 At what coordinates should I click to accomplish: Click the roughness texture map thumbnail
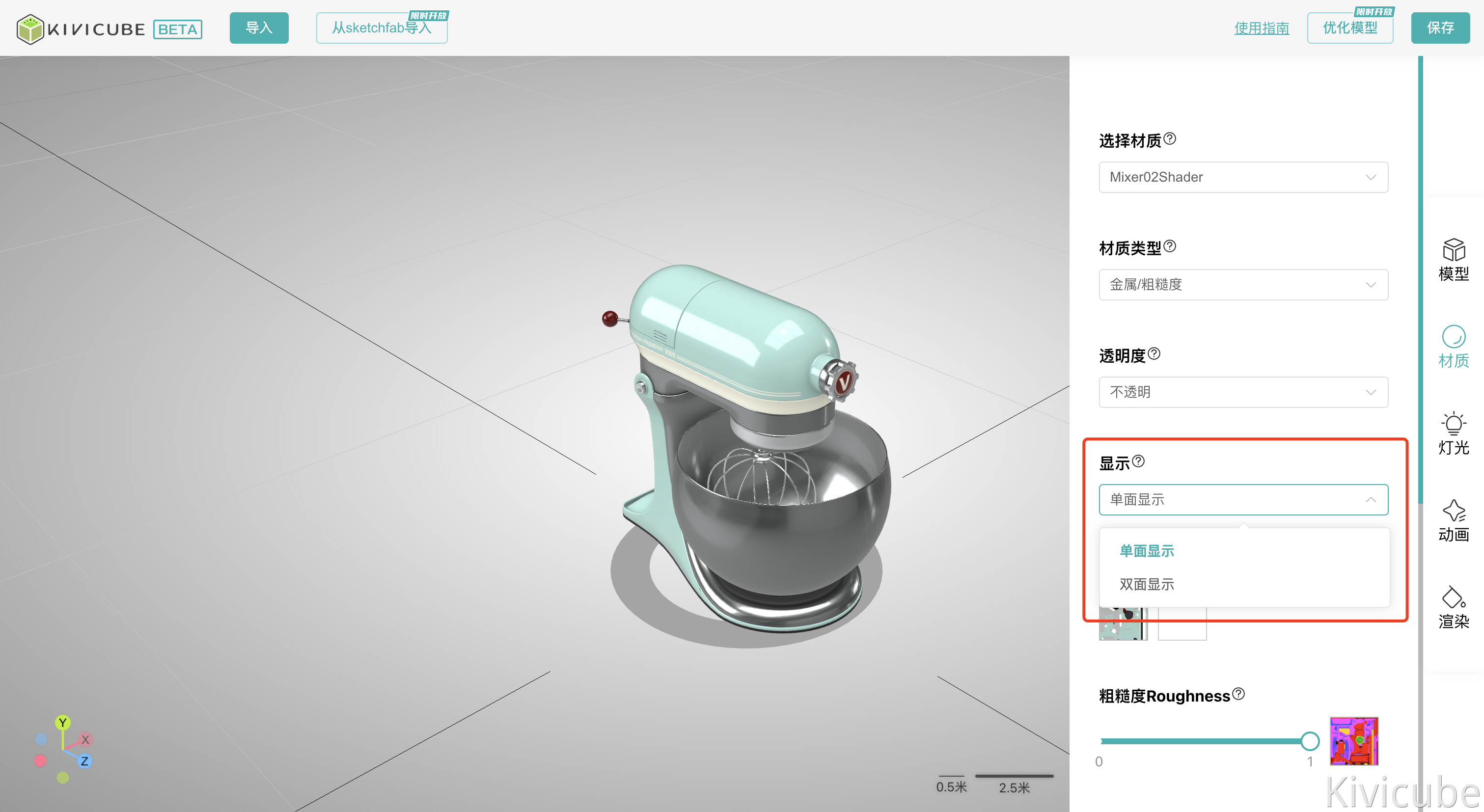[1353, 741]
